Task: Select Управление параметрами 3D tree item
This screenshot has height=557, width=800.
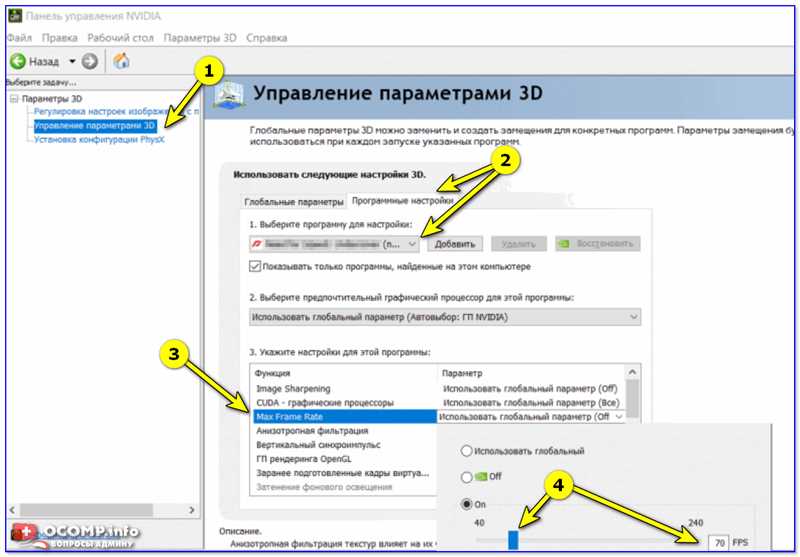Action: click(94, 125)
